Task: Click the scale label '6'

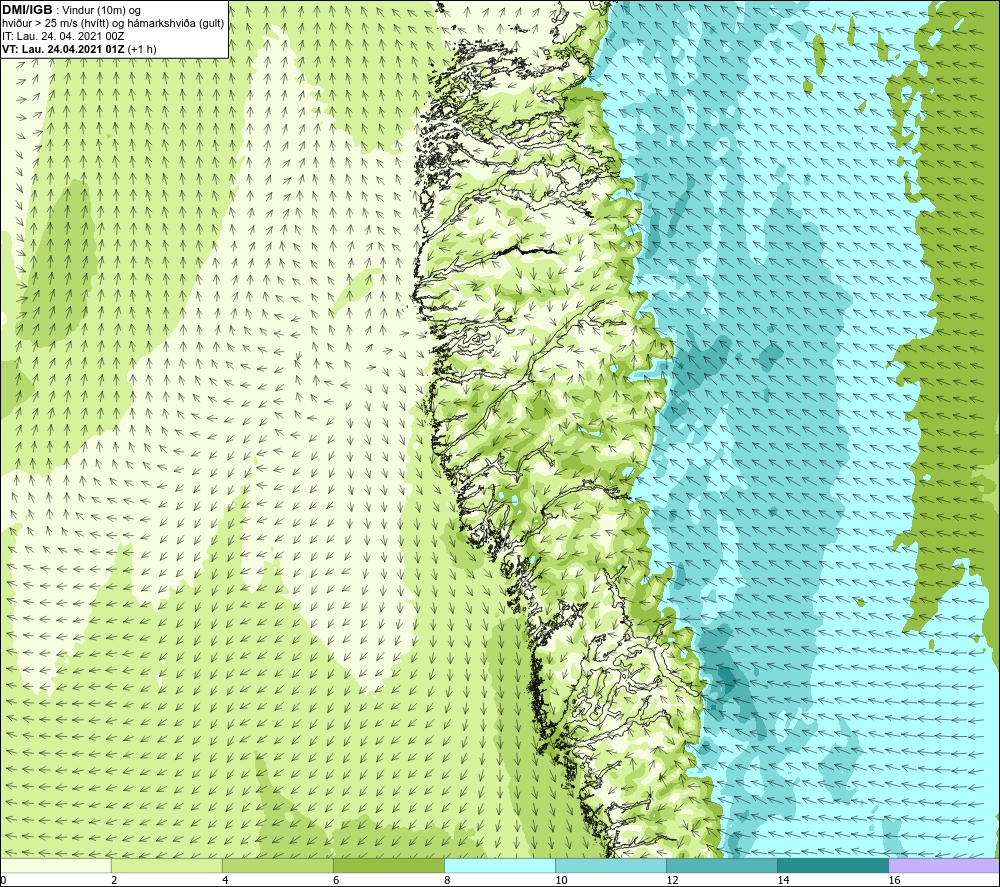Action: (336, 880)
